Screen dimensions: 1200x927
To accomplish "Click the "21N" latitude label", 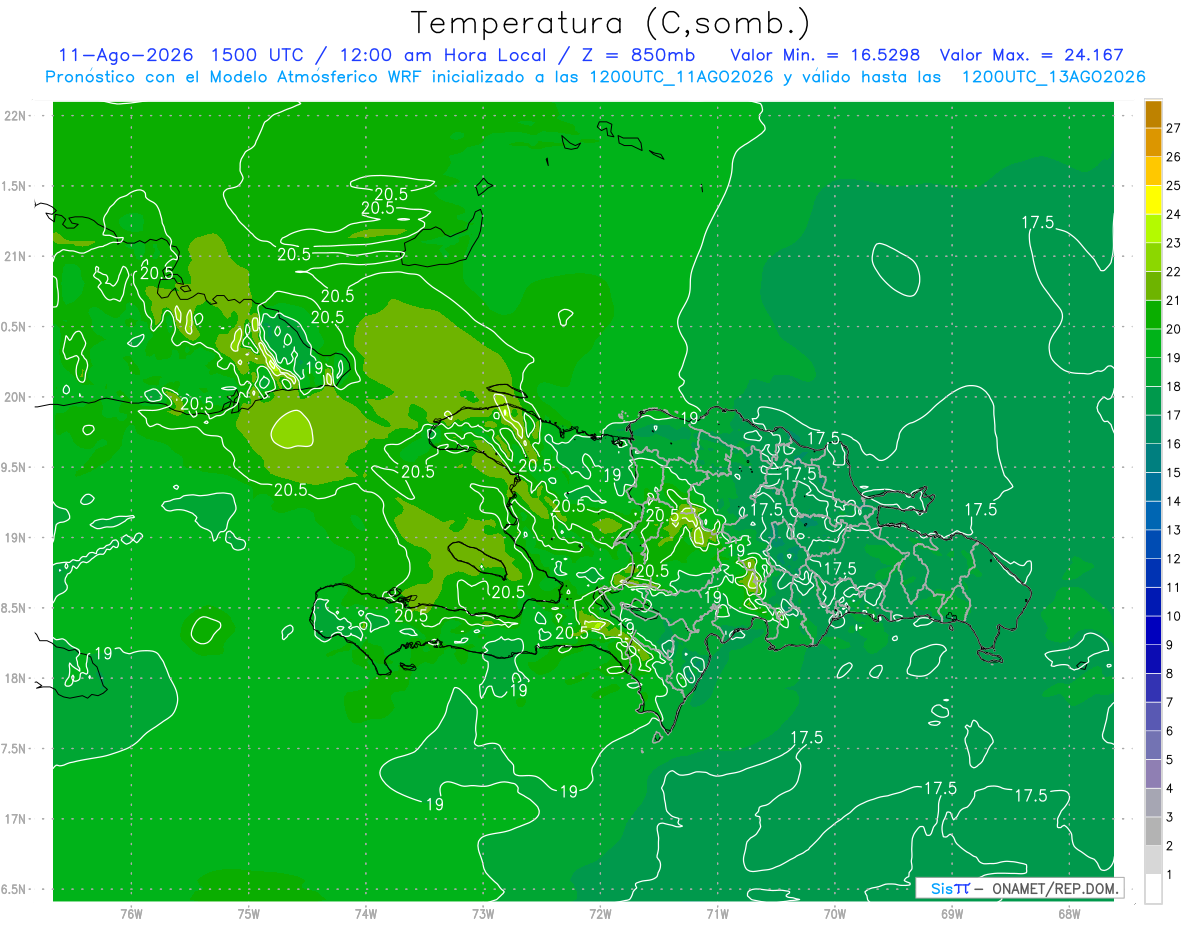I will tap(15, 256).
